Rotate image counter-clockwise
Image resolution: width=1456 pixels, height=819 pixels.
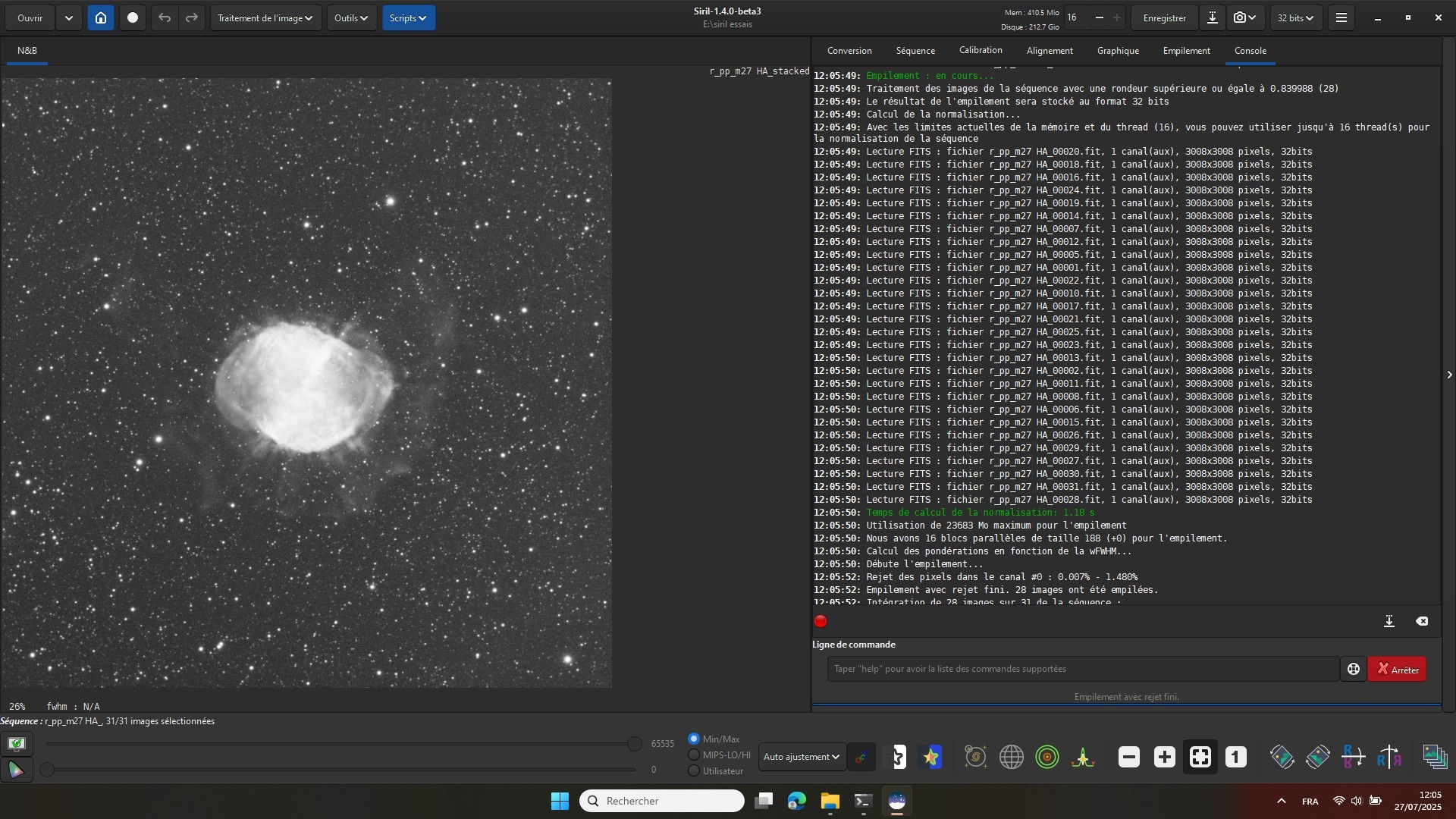pos(1282,757)
